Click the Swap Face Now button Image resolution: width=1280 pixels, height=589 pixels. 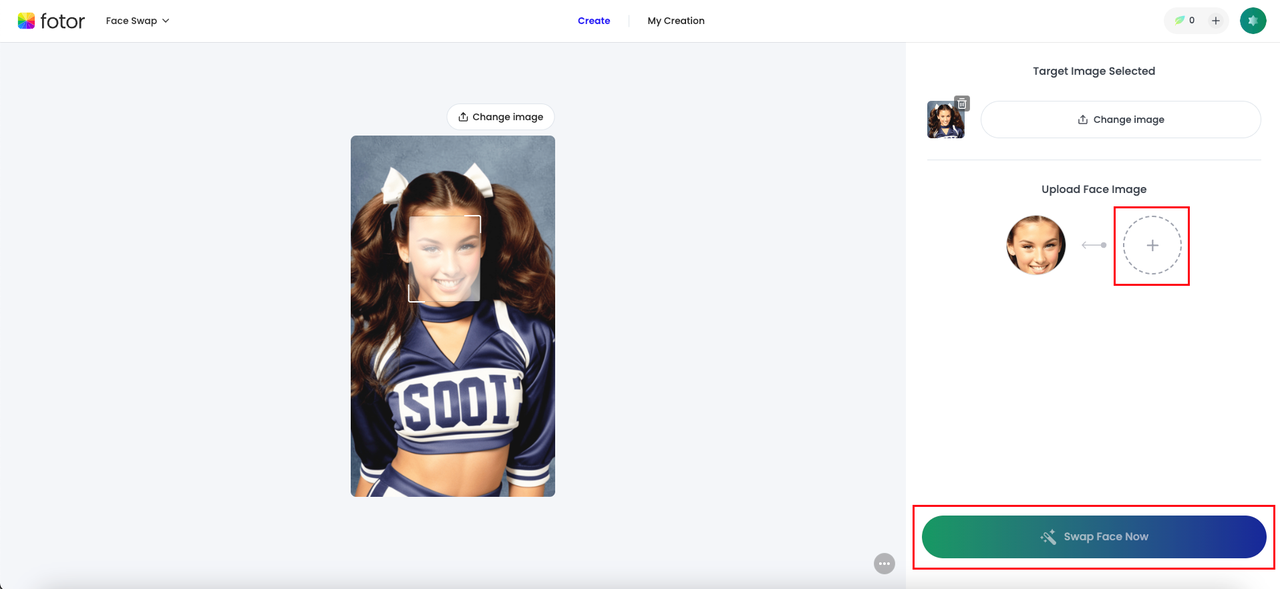pos(1094,537)
